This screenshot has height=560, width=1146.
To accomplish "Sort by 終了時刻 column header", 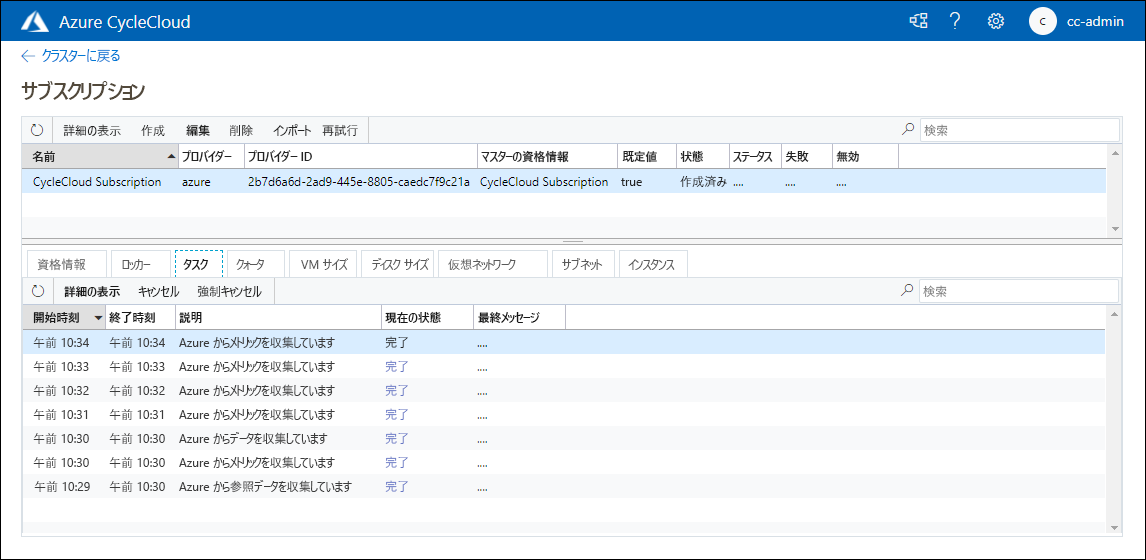I will (140, 318).
